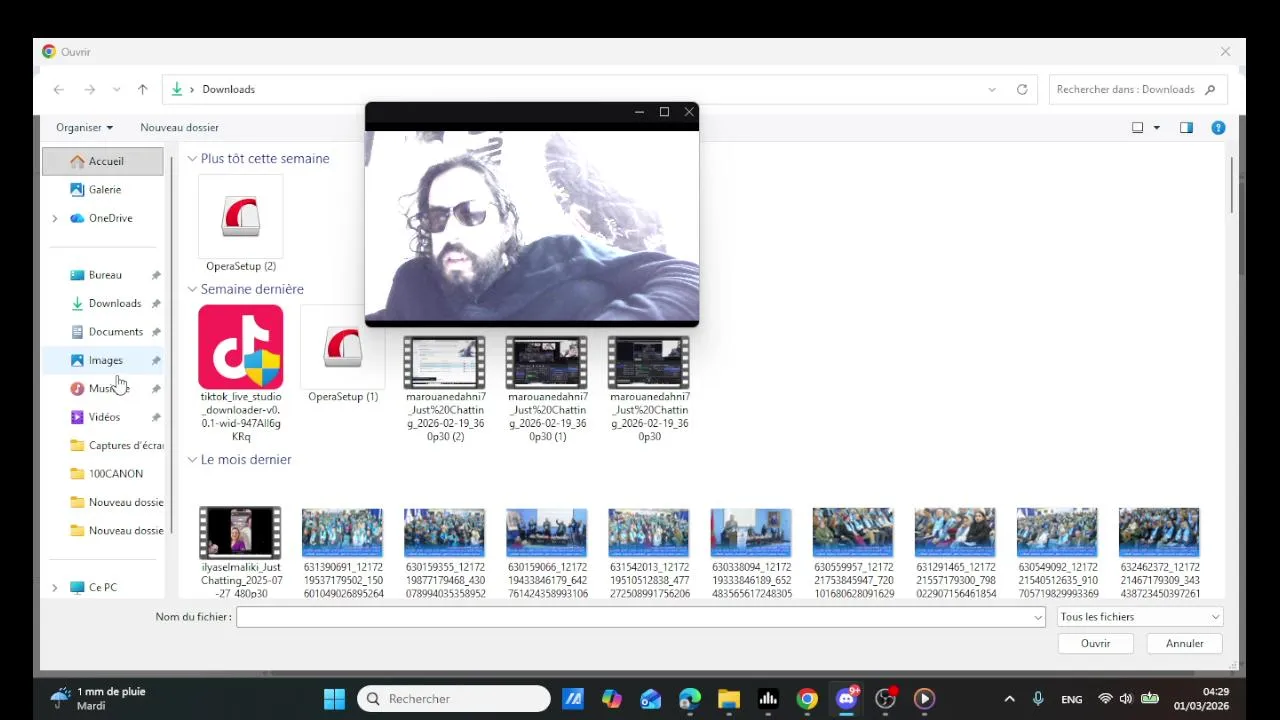Open the address bar history dropdown
1280x720 pixels.
pyautogui.click(x=992, y=89)
